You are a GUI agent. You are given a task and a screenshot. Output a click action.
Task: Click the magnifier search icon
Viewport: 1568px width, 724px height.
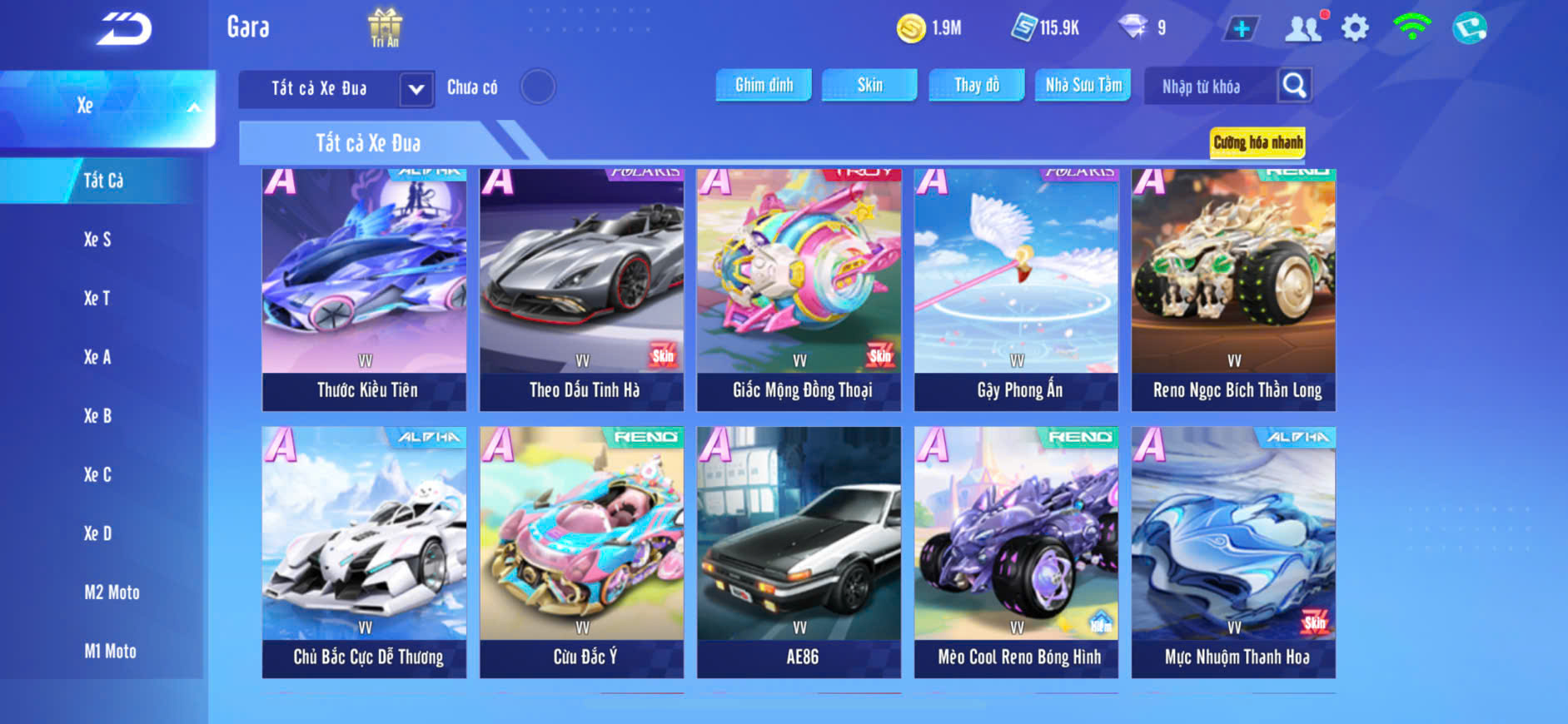[1294, 85]
